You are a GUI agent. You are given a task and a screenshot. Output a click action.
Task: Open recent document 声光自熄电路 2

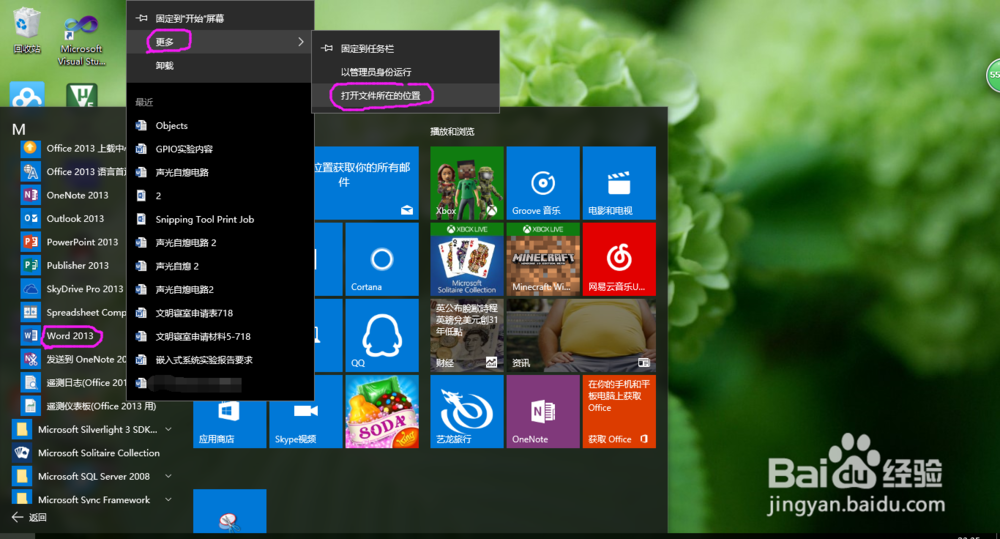click(x=220, y=242)
